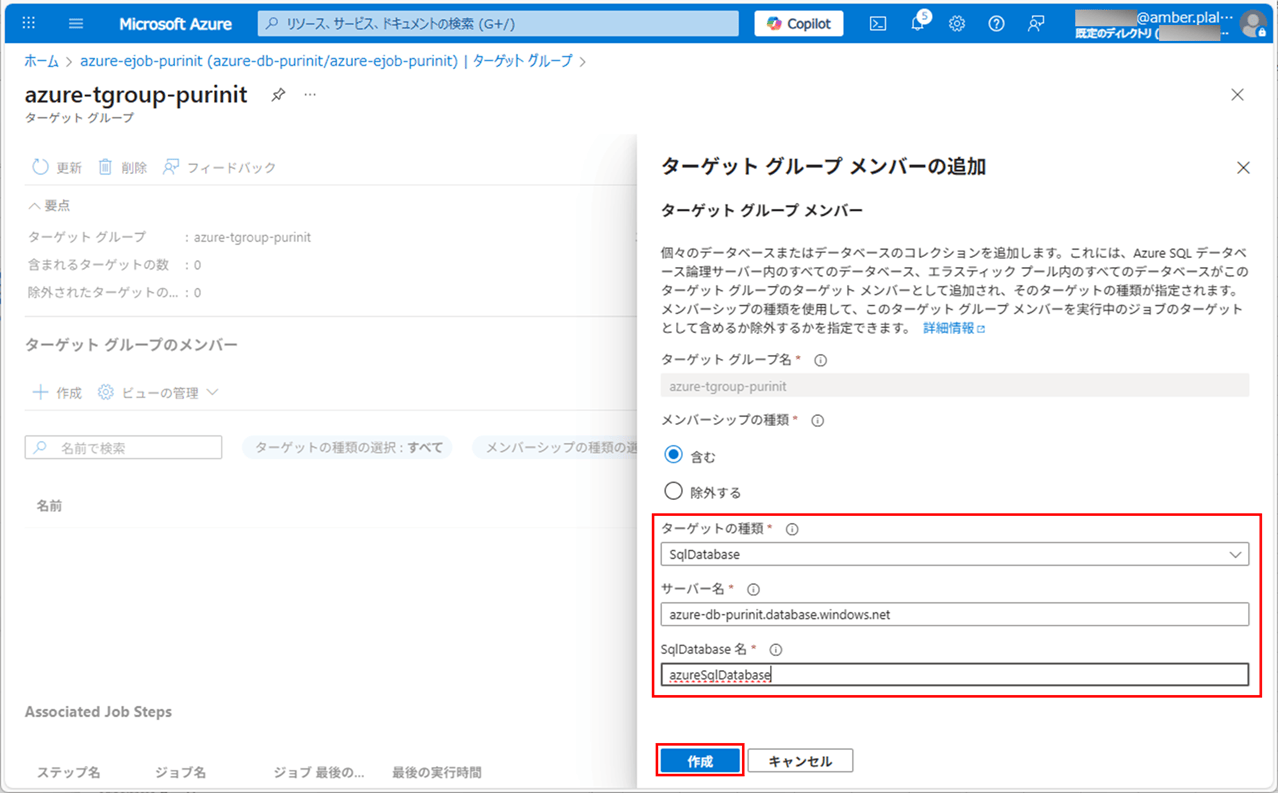
Task: Collapse the 要点 section
Action: click(x=49, y=205)
